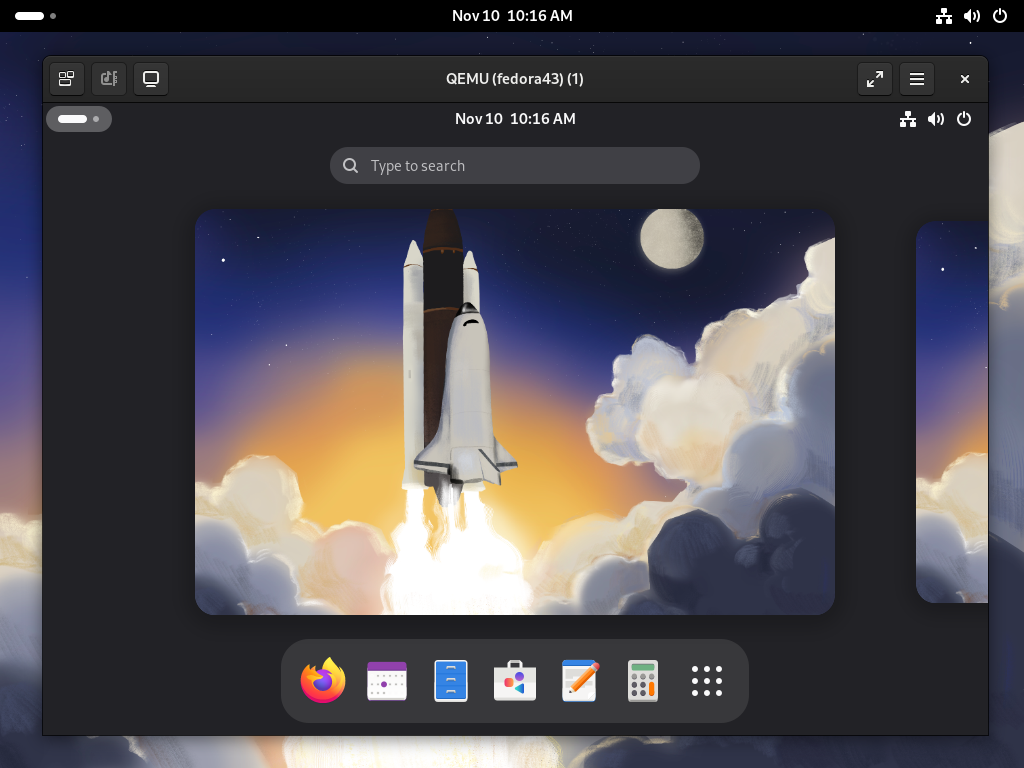Switch to the second workspace at right edge

[952, 412]
